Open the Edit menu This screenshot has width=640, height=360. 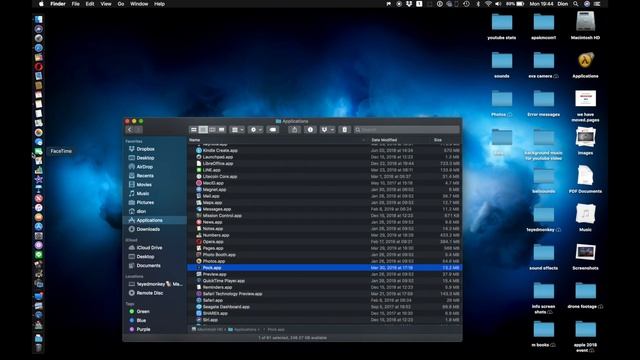click(90, 4)
